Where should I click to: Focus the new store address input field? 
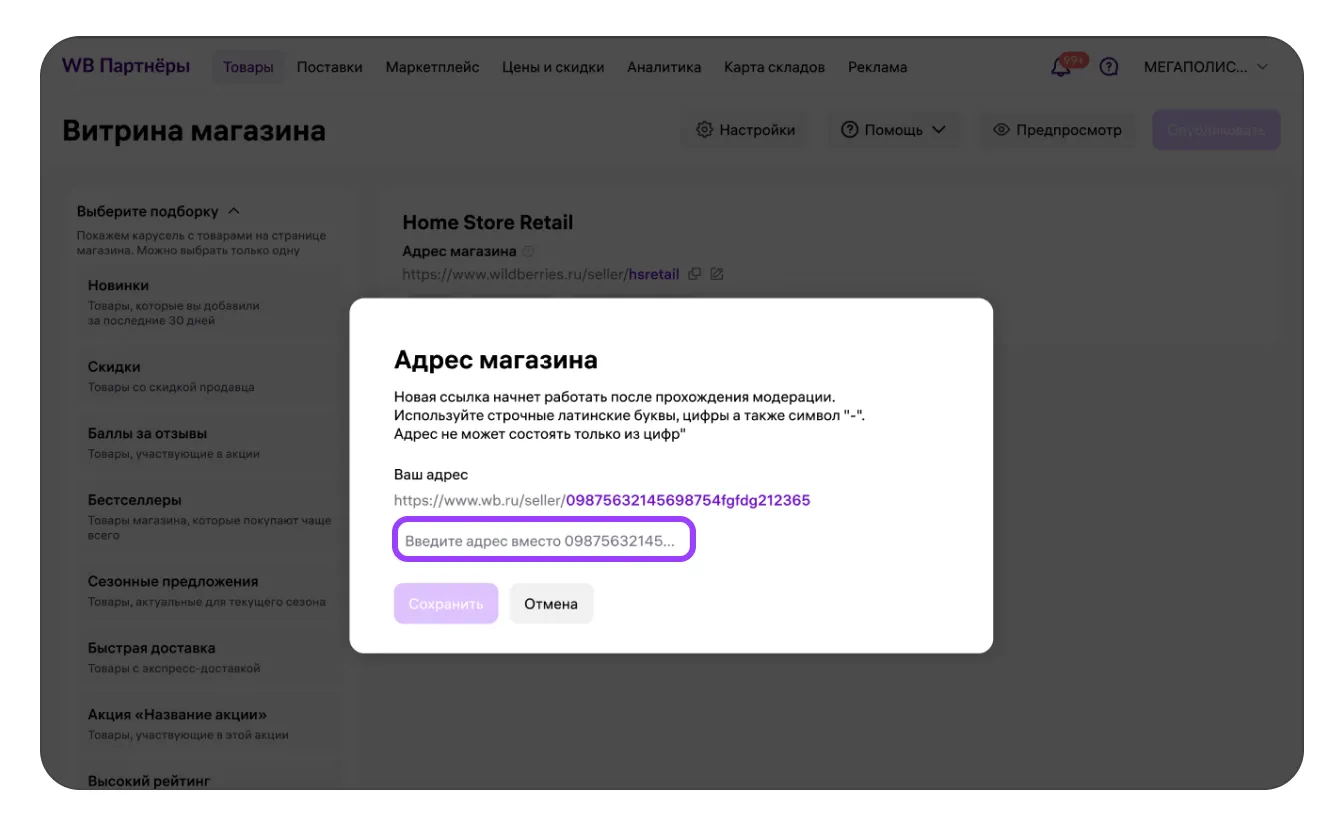543,540
